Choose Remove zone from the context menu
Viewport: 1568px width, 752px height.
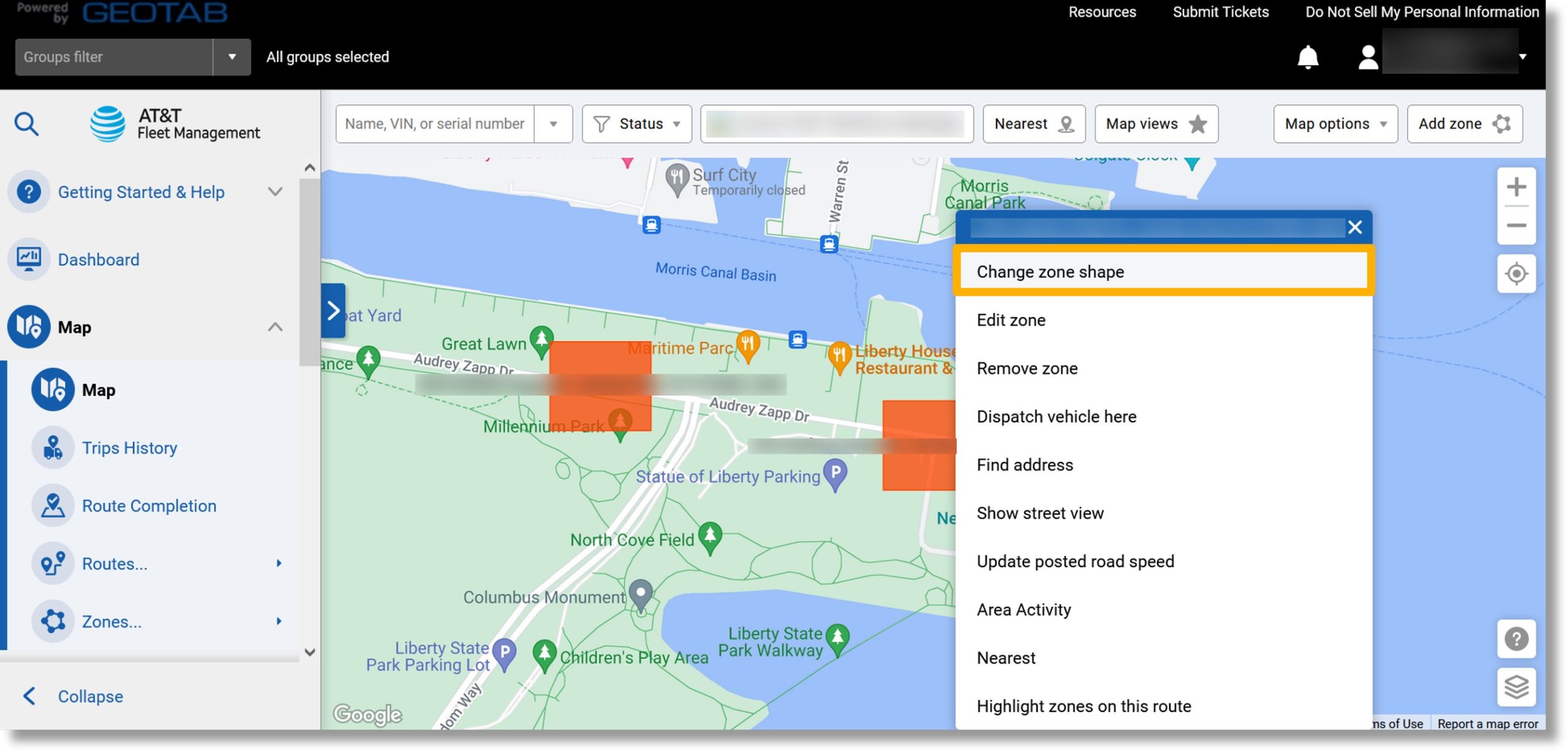[x=1163, y=368]
